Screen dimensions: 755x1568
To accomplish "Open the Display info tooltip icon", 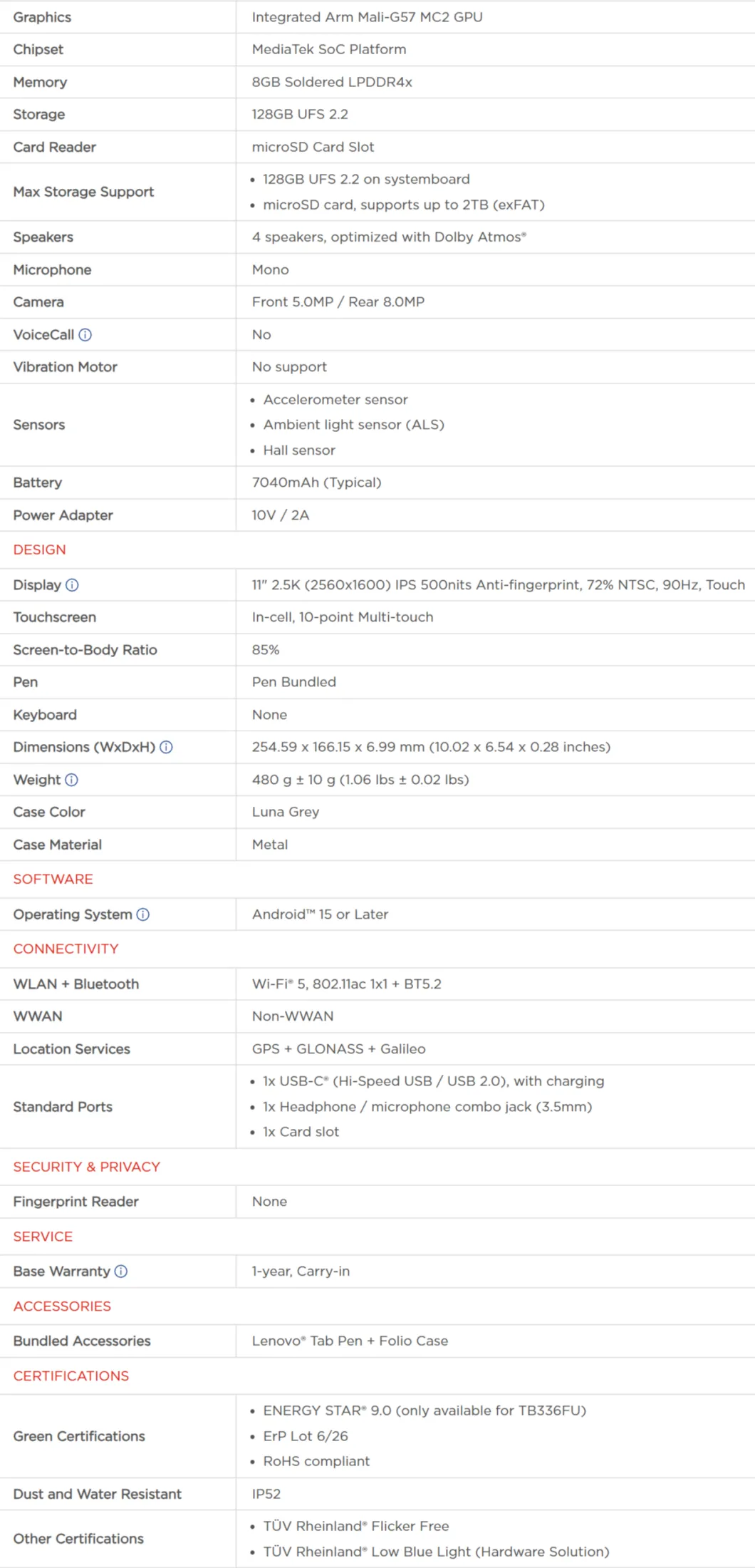I will (73, 585).
